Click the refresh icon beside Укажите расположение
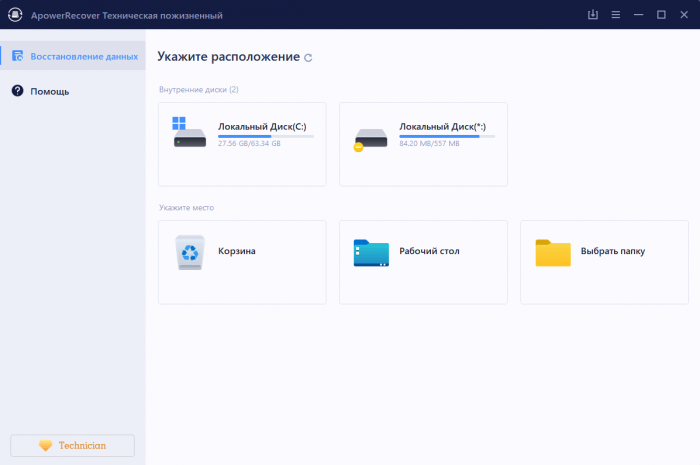 coord(308,58)
